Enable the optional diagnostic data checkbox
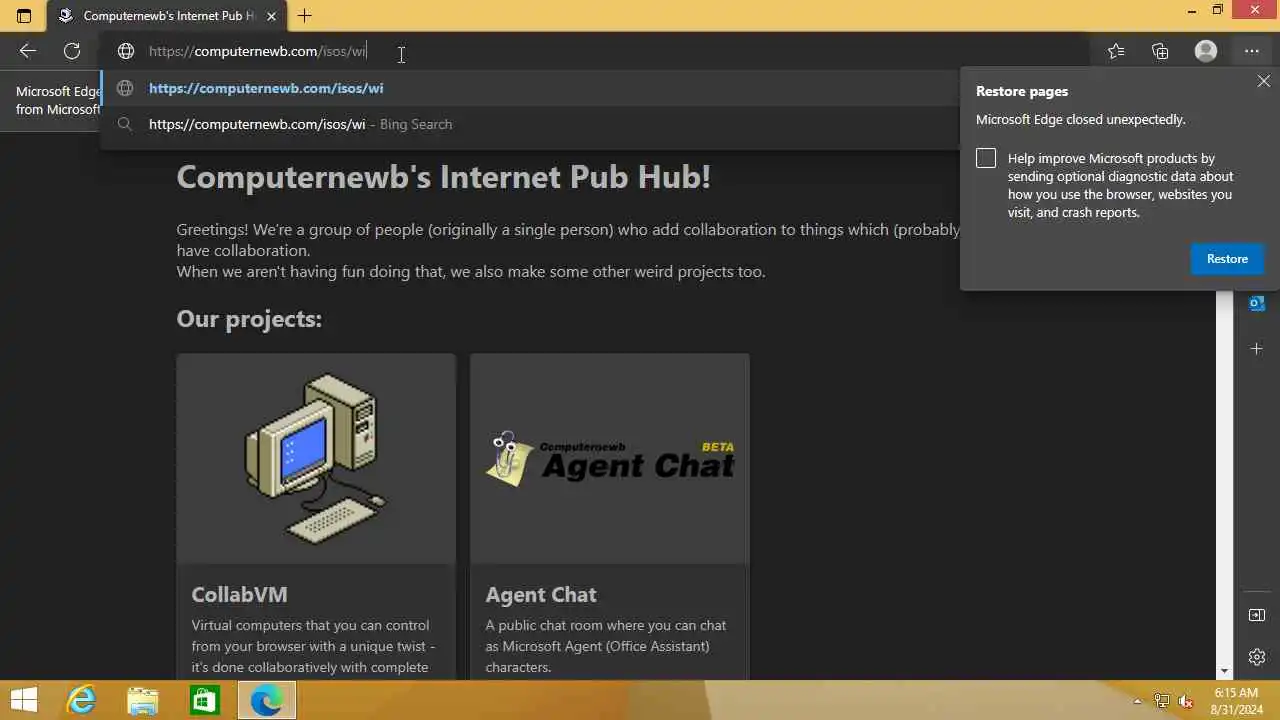 tap(986, 158)
